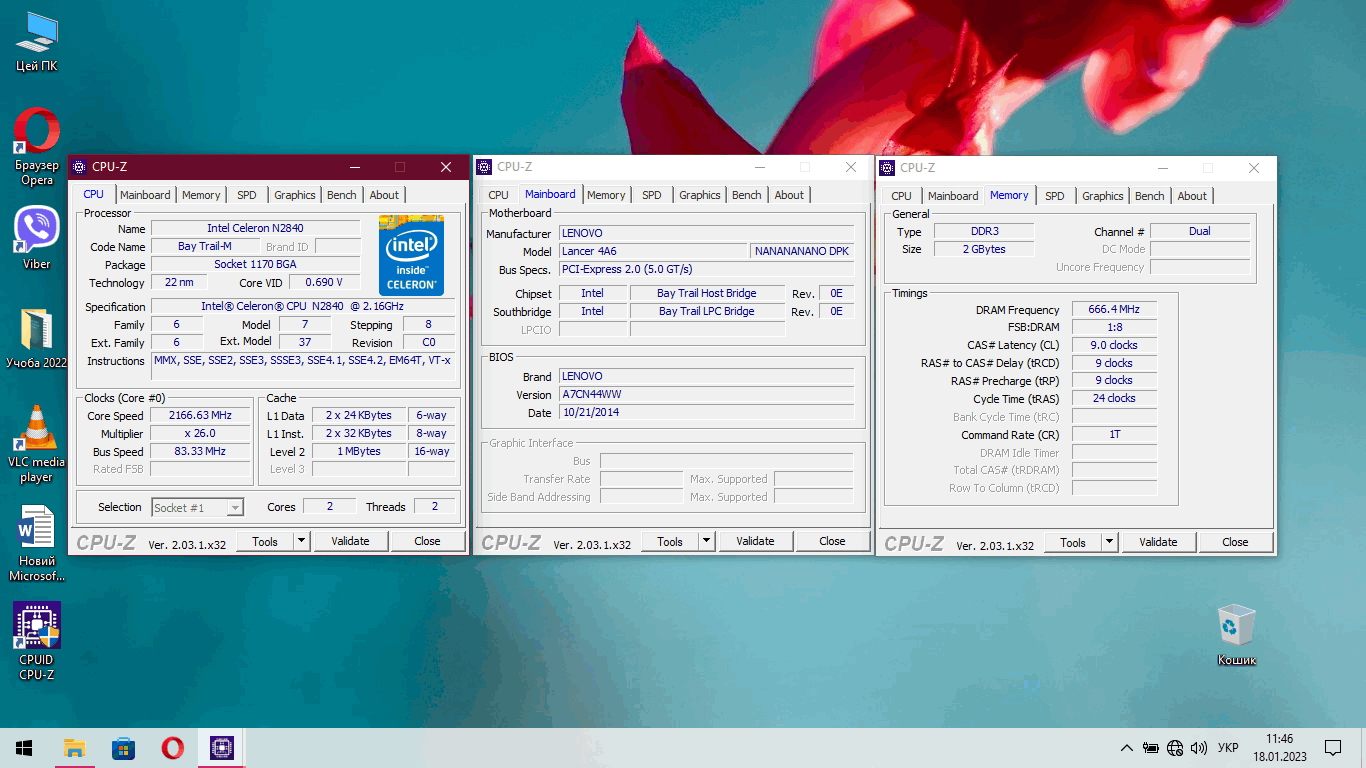The width and height of the screenshot is (1366, 768).
Task: Select Bench tab in middle CPU-Z window
Action: pyautogui.click(x=747, y=195)
